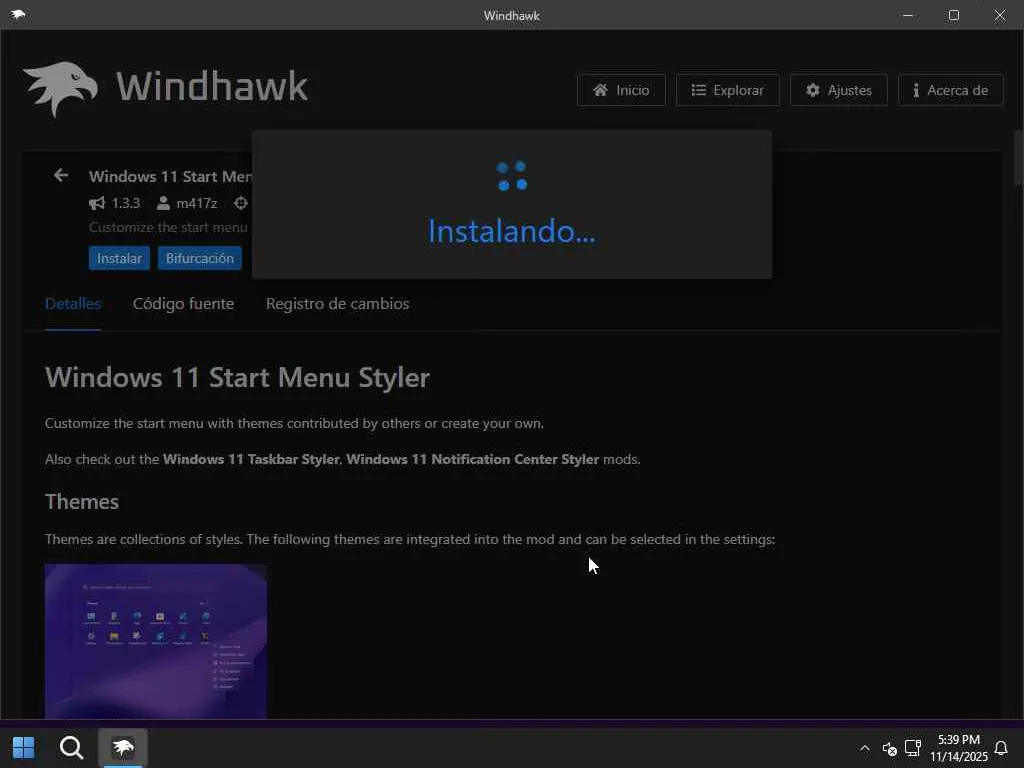This screenshot has height=768, width=1024.
Task: Click the crosshair target icon in mod header
Action: tap(241, 203)
